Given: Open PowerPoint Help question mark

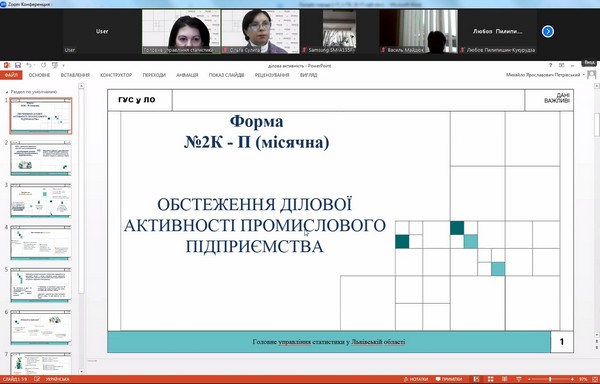Looking at the screenshot, I should pos(550,65).
